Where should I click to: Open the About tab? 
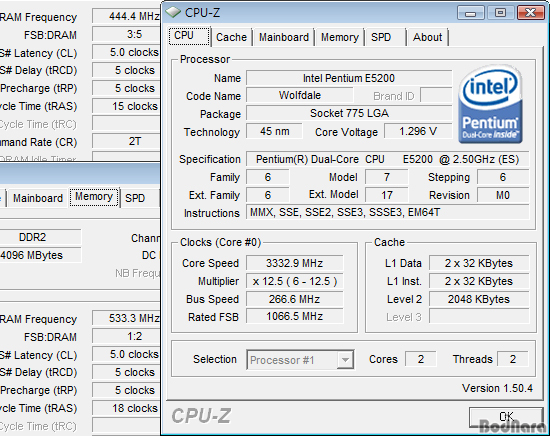(x=427, y=37)
